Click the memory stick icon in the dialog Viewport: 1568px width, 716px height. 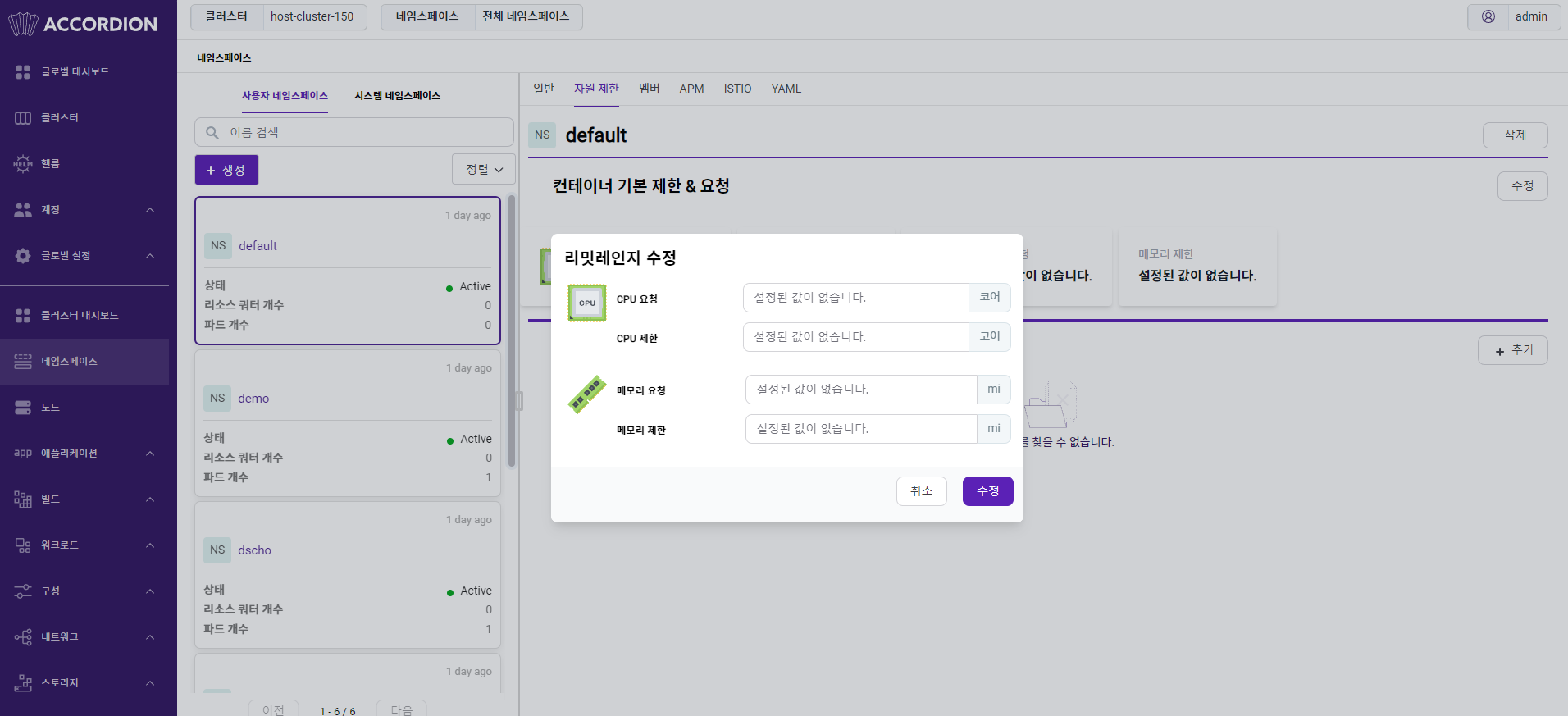click(x=587, y=394)
